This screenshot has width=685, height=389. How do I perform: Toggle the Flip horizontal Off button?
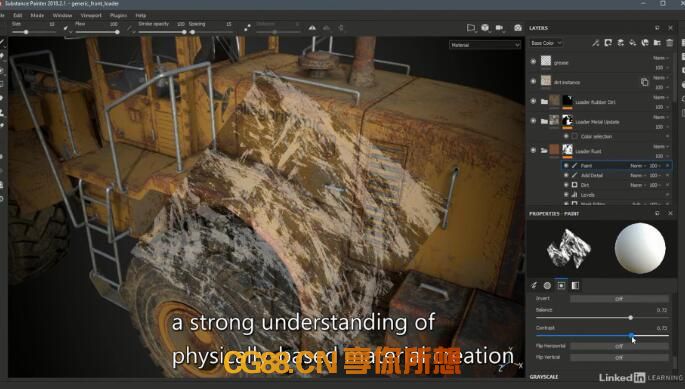(x=619, y=346)
